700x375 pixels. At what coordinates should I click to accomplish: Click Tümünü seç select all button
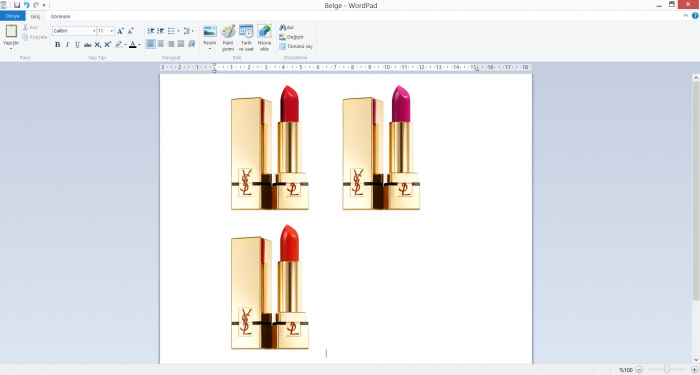tap(296, 46)
